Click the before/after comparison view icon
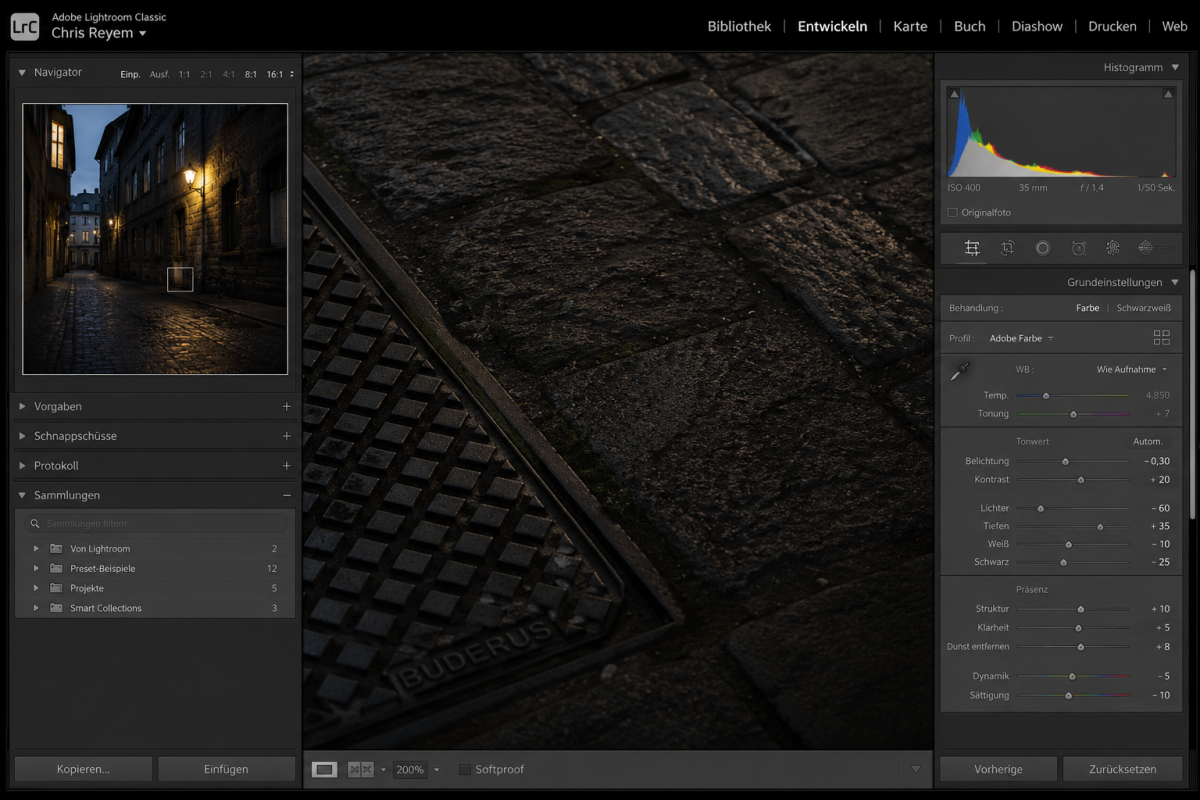This screenshot has width=1200, height=800. (360, 769)
